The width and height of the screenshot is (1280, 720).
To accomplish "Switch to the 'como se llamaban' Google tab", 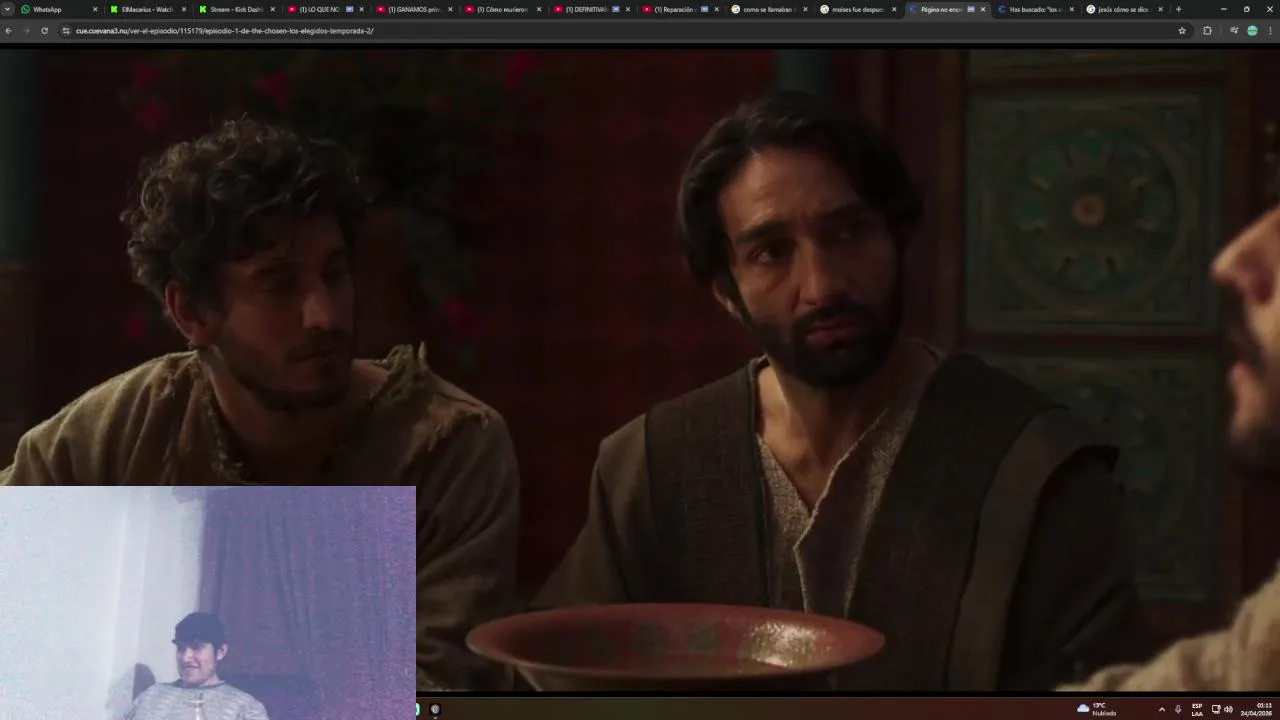I will (769, 9).
